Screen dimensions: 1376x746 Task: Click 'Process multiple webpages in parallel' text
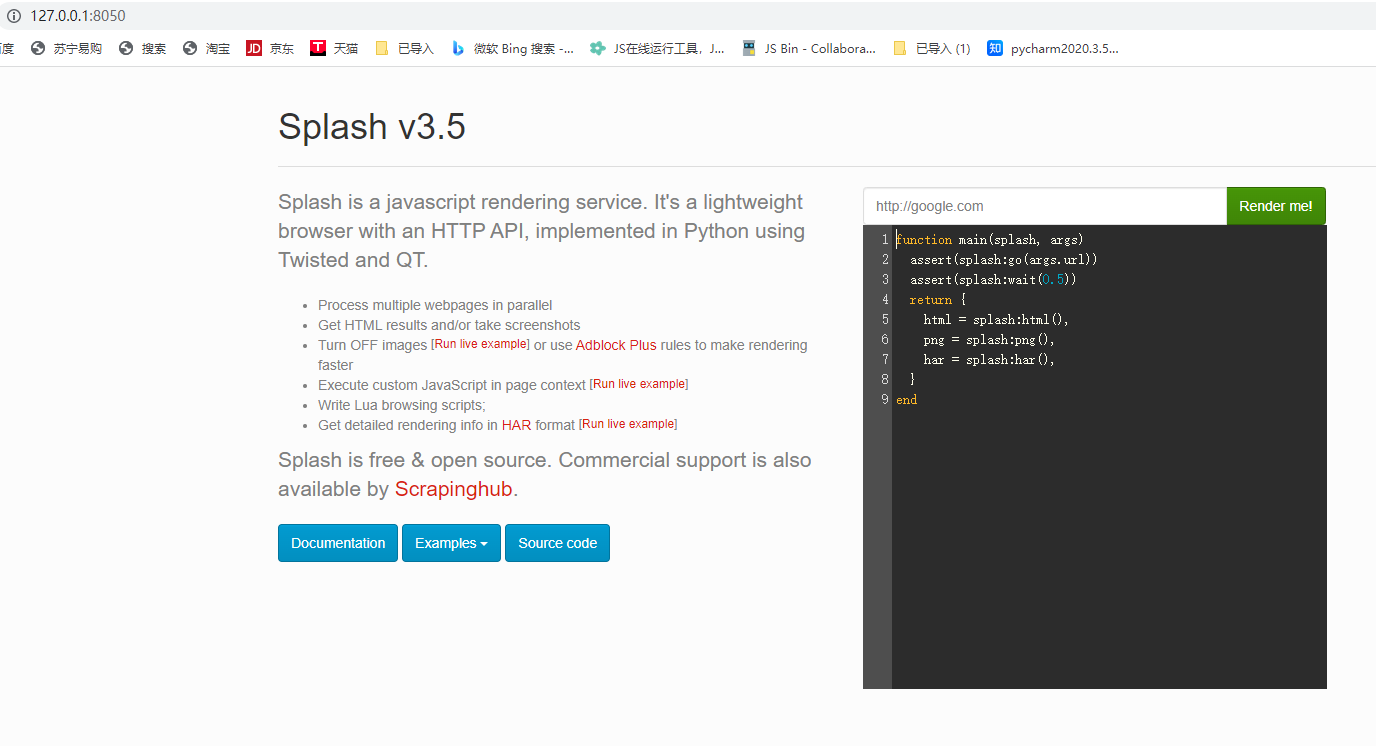(x=435, y=305)
